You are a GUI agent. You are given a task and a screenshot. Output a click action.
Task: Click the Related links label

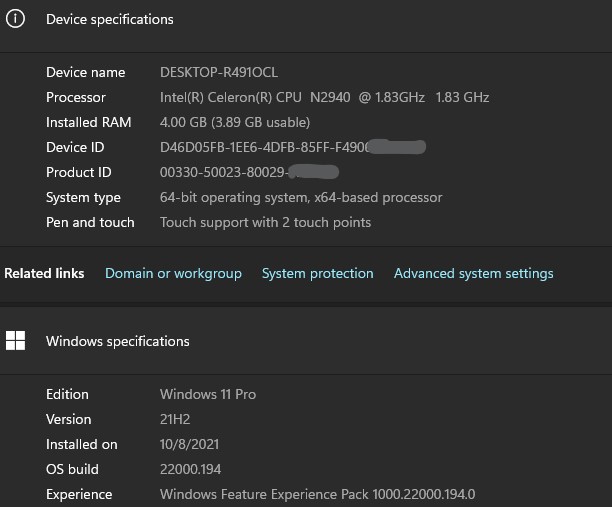(x=44, y=273)
